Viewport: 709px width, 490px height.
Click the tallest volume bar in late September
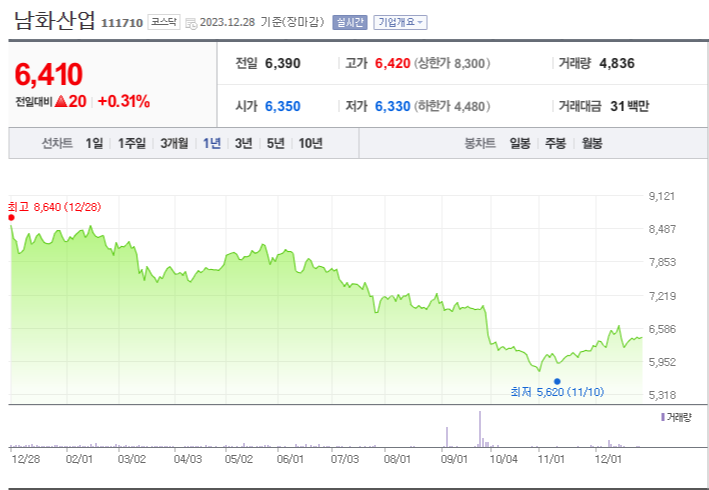(x=480, y=429)
